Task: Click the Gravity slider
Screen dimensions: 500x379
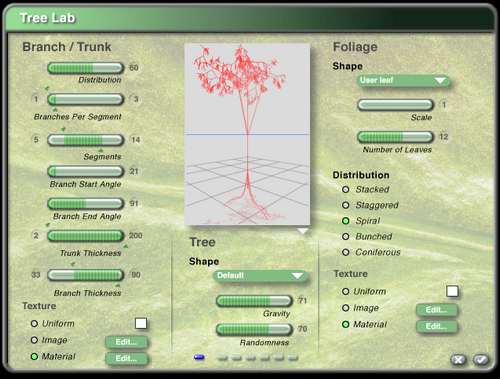Action: tap(254, 301)
